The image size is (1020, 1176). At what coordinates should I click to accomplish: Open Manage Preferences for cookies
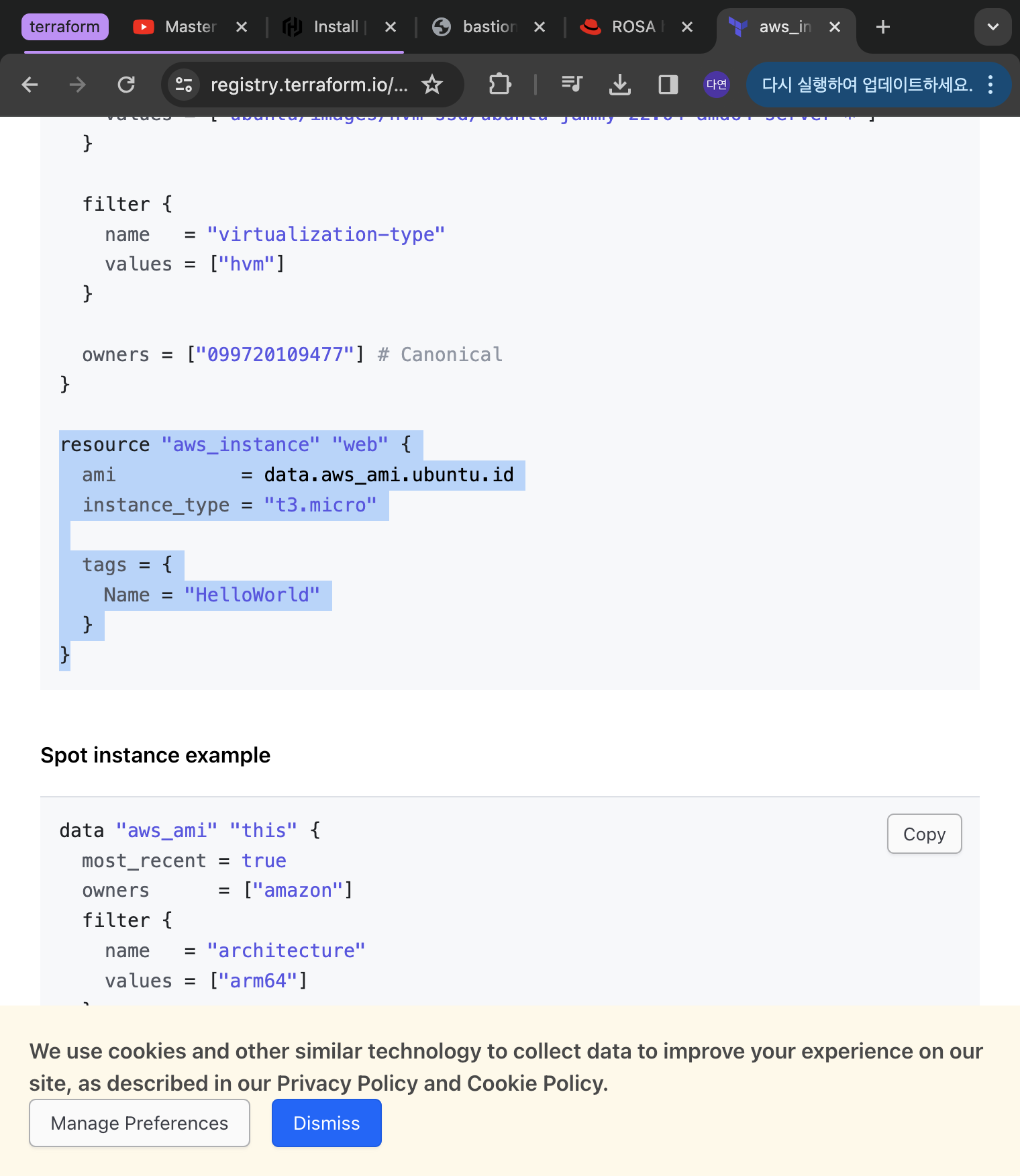pos(140,1123)
